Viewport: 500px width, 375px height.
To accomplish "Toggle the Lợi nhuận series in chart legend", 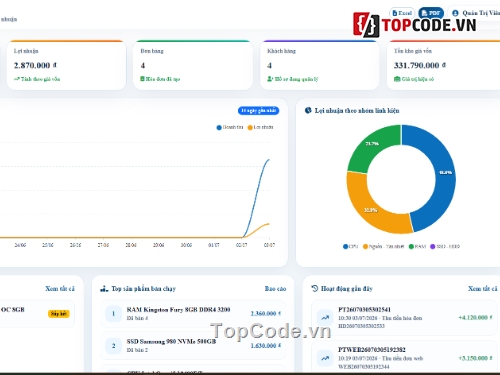I will [260, 127].
